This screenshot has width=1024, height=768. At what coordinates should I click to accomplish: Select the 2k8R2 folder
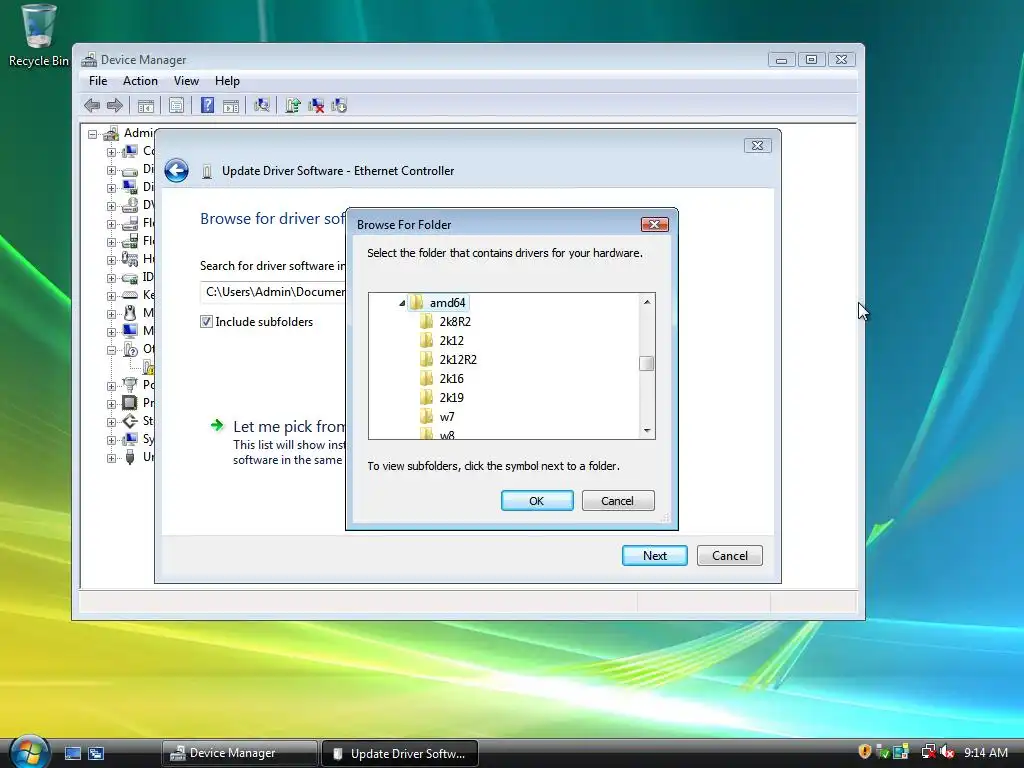pos(455,322)
